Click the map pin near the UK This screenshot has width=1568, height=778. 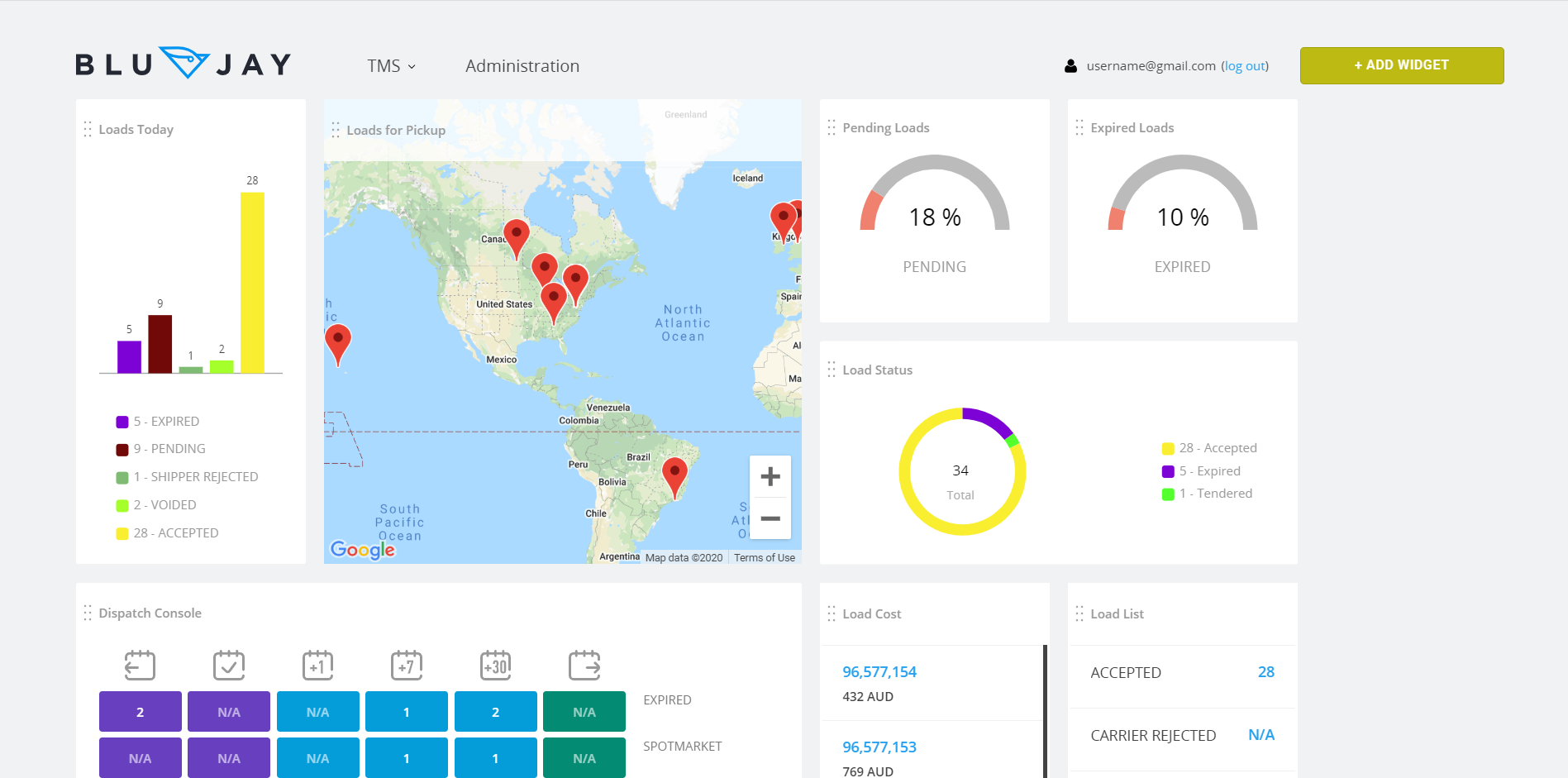click(783, 223)
